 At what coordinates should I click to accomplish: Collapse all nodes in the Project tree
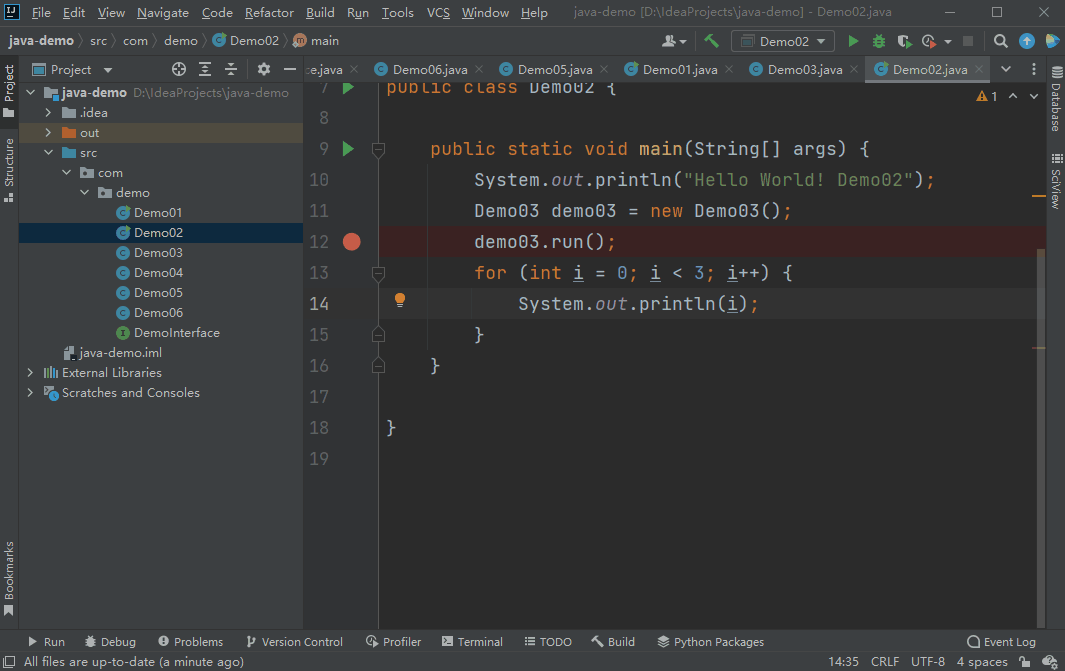[x=230, y=69]
